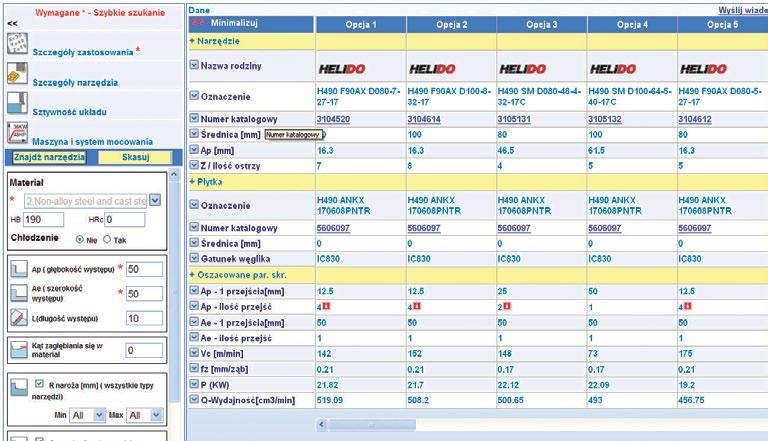Select Opcja 2 column header
Viewport: 768px width, 441px height.
pos(452,24)
